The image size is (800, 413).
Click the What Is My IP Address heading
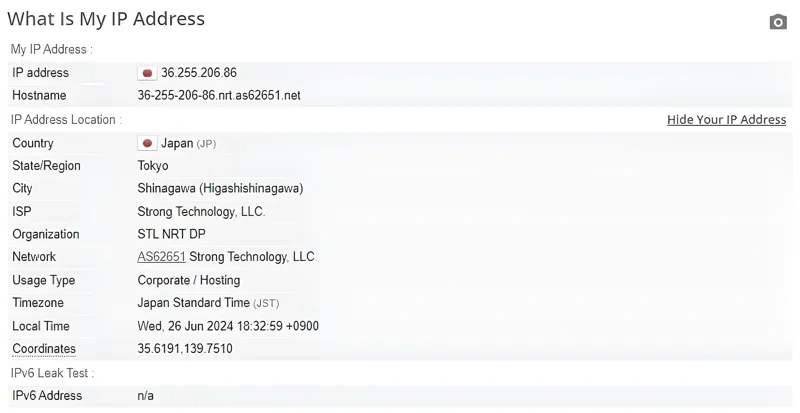(106, 19)
